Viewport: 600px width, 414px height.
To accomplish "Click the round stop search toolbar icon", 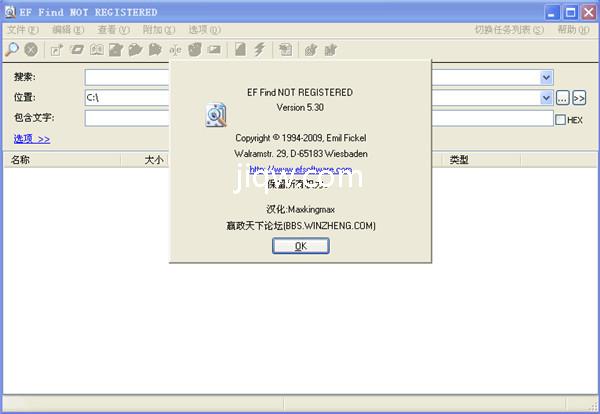I will (x=31, y=49).
